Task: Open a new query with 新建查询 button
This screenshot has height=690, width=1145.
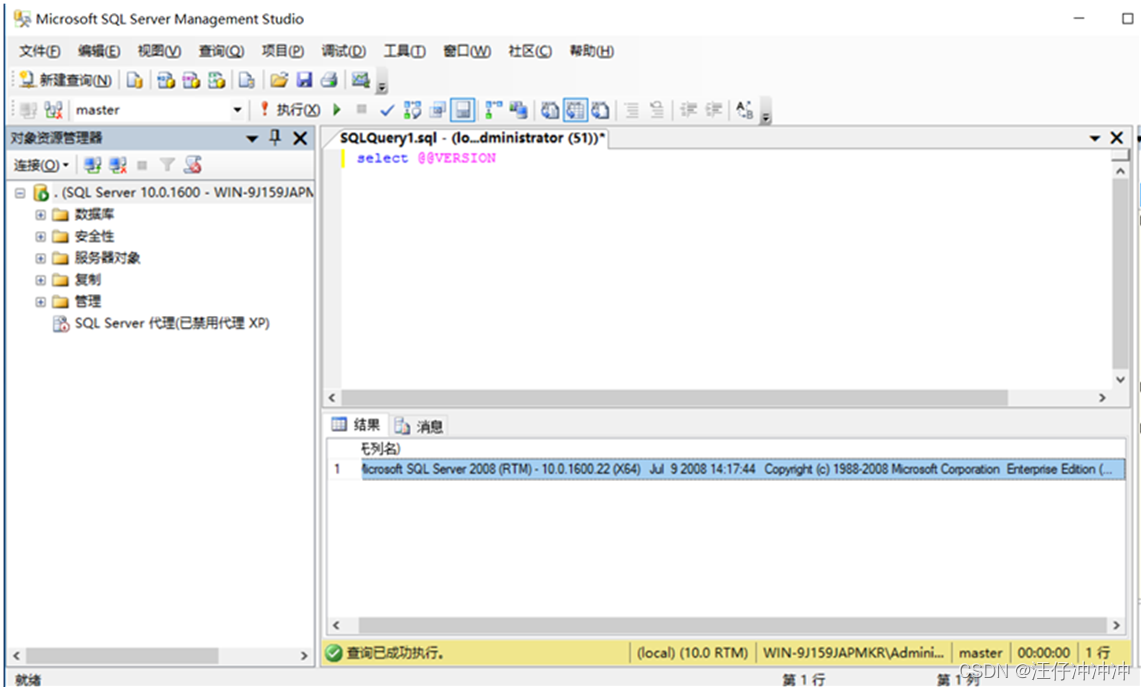Action: [62, 80]
